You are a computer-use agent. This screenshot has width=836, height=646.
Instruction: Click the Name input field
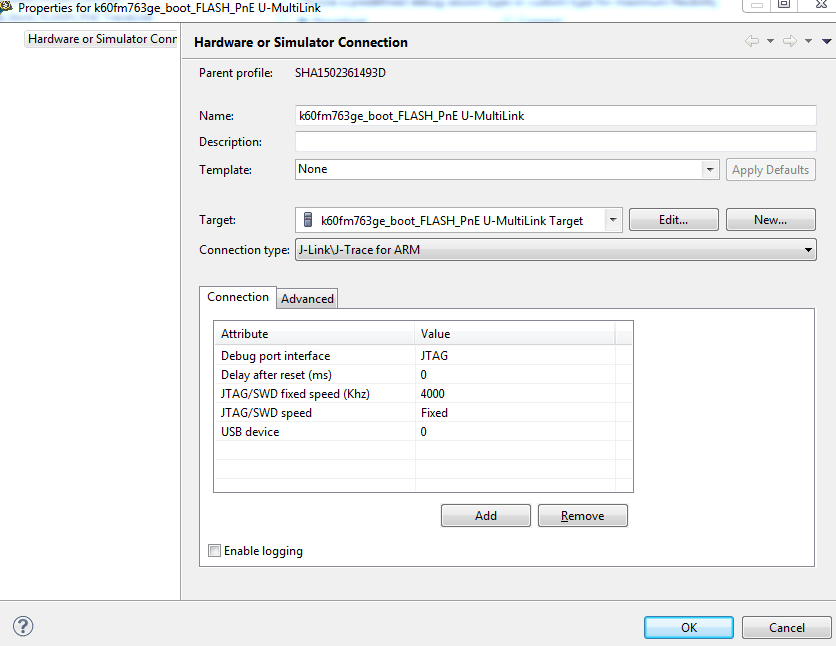click(x=556, y=116)
